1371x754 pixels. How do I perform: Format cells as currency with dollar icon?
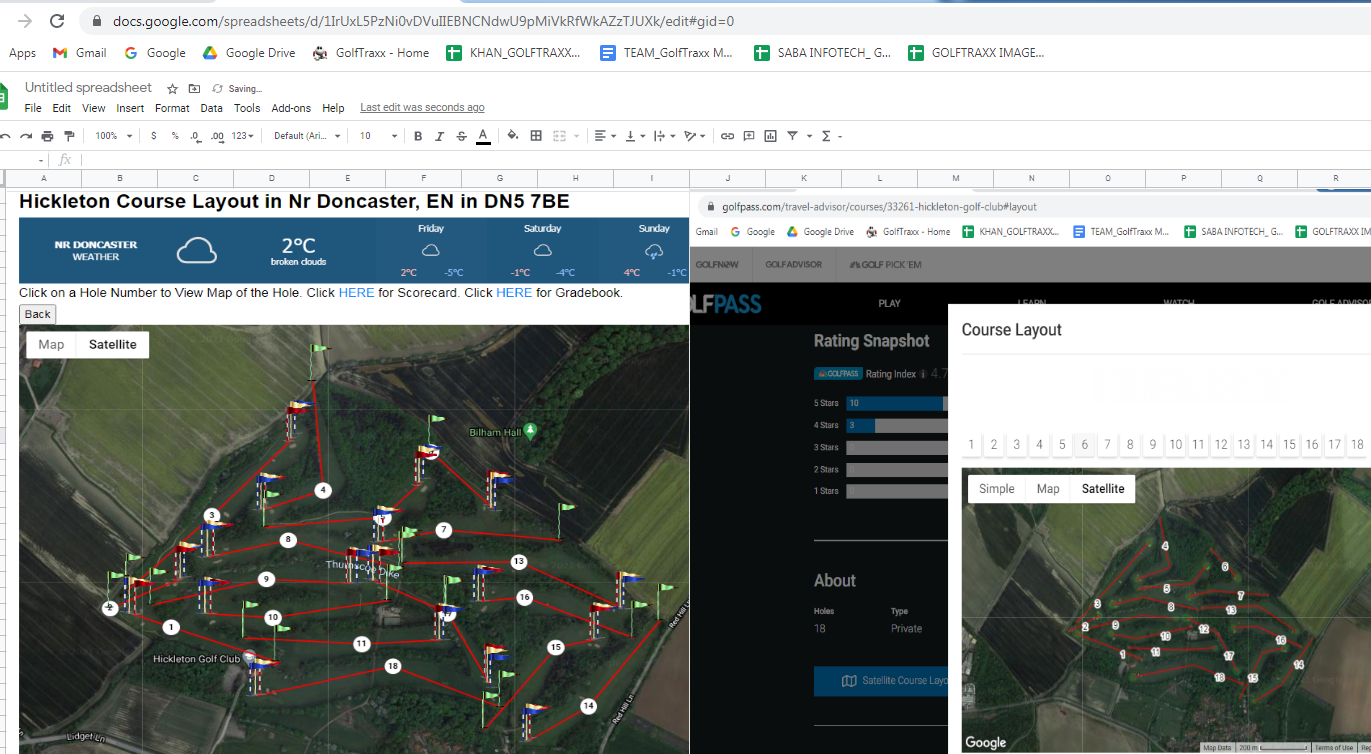point(153,136)
